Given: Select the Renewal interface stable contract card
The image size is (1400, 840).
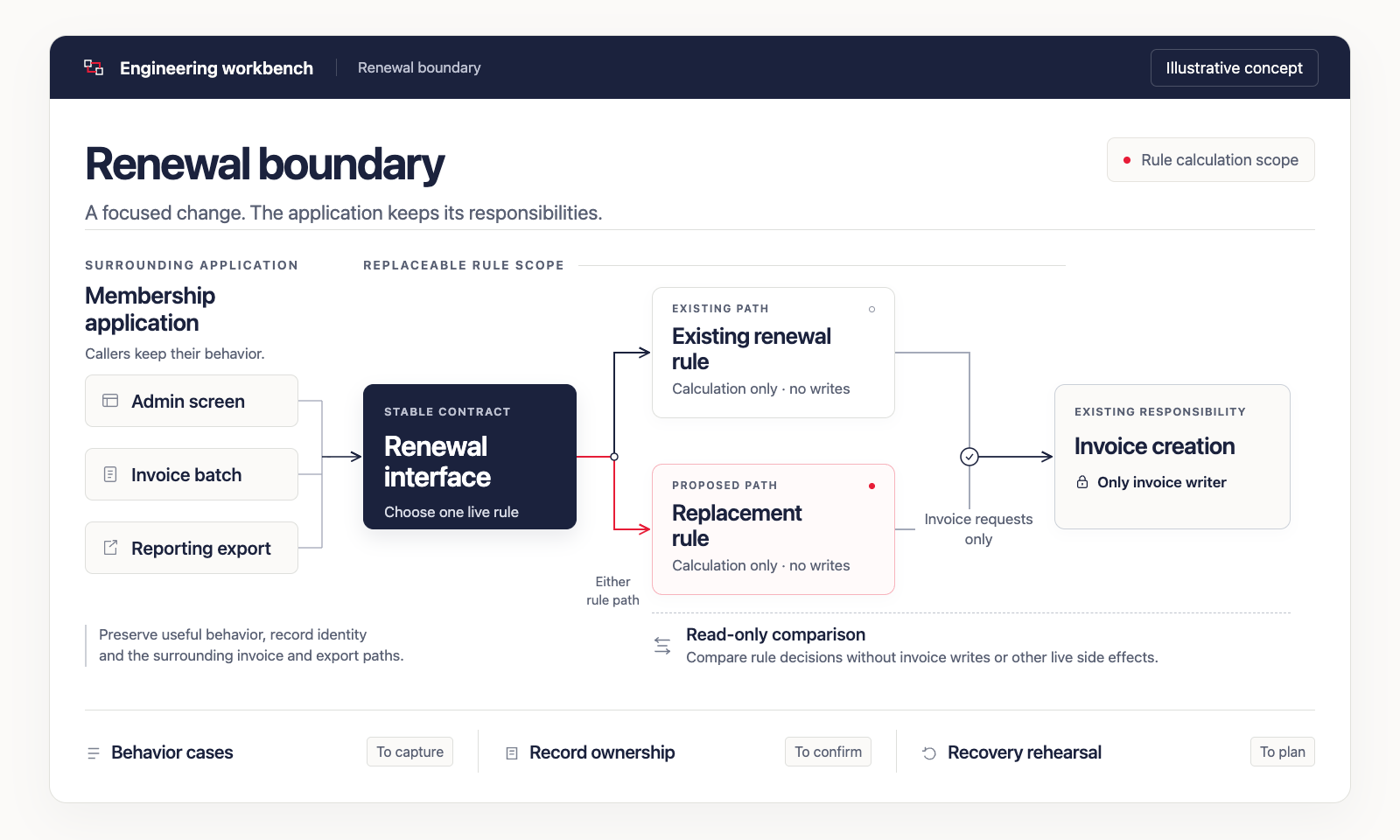Looking at the screenshot, I should (470, 457).
